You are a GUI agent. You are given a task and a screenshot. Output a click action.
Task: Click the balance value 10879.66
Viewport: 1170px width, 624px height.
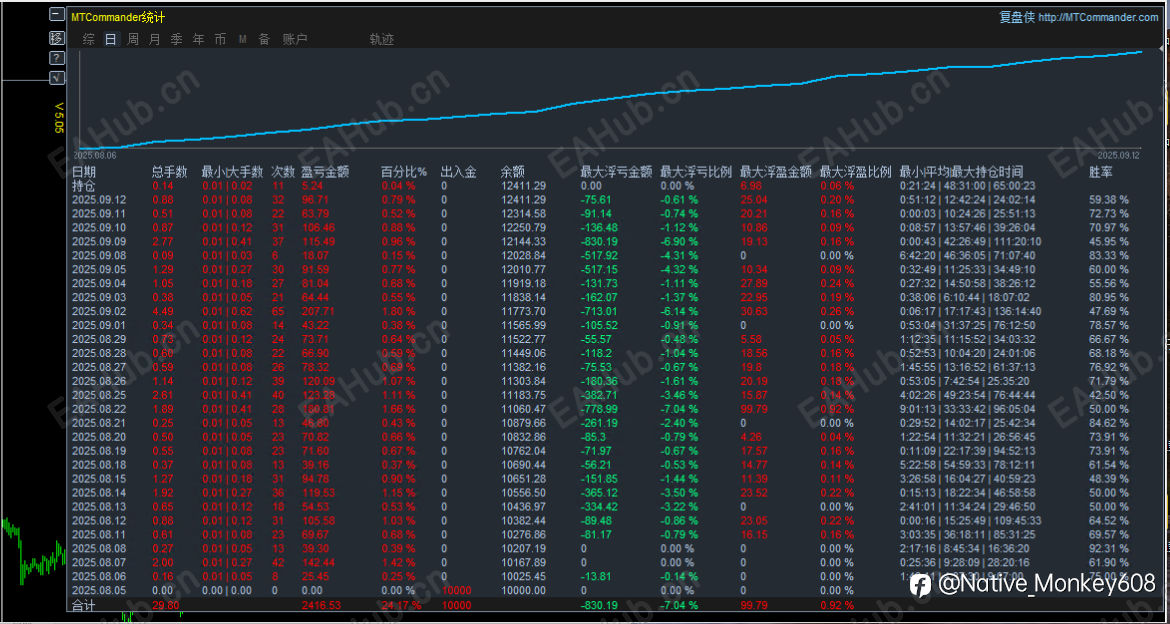[x=523, y=423]
